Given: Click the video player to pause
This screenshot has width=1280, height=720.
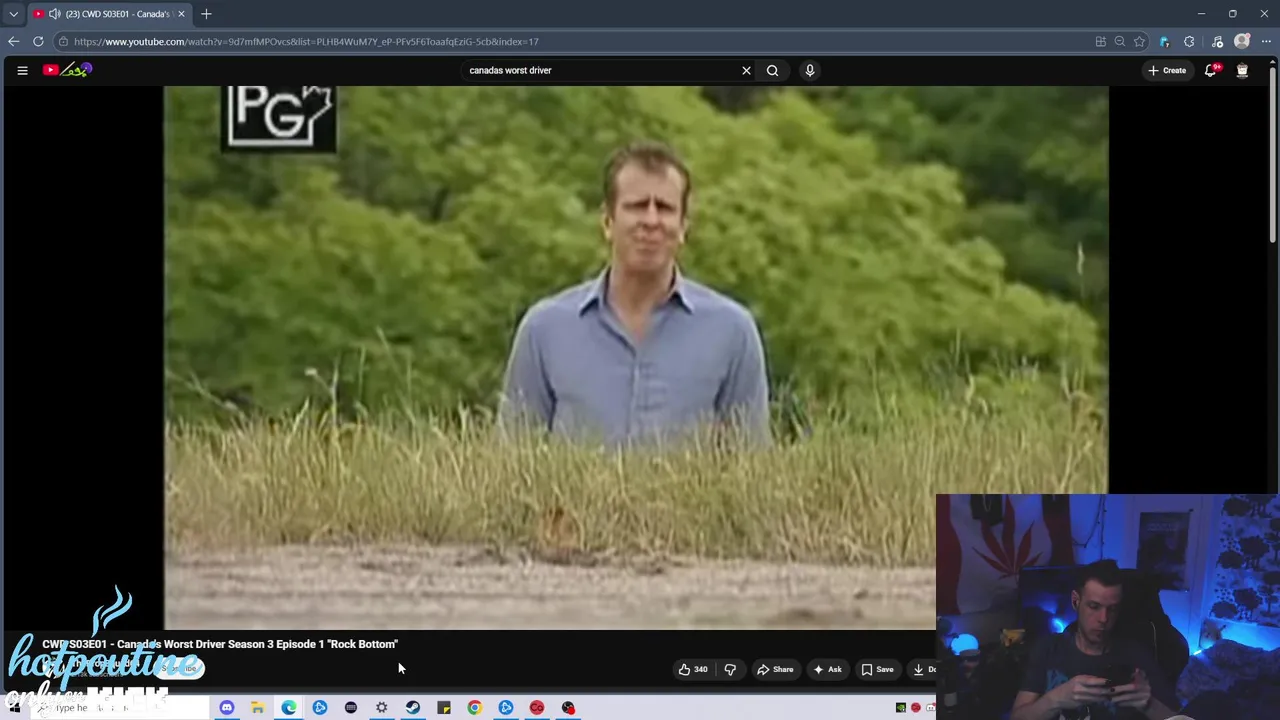Looking at the screenshot, I should pos(636,357).
